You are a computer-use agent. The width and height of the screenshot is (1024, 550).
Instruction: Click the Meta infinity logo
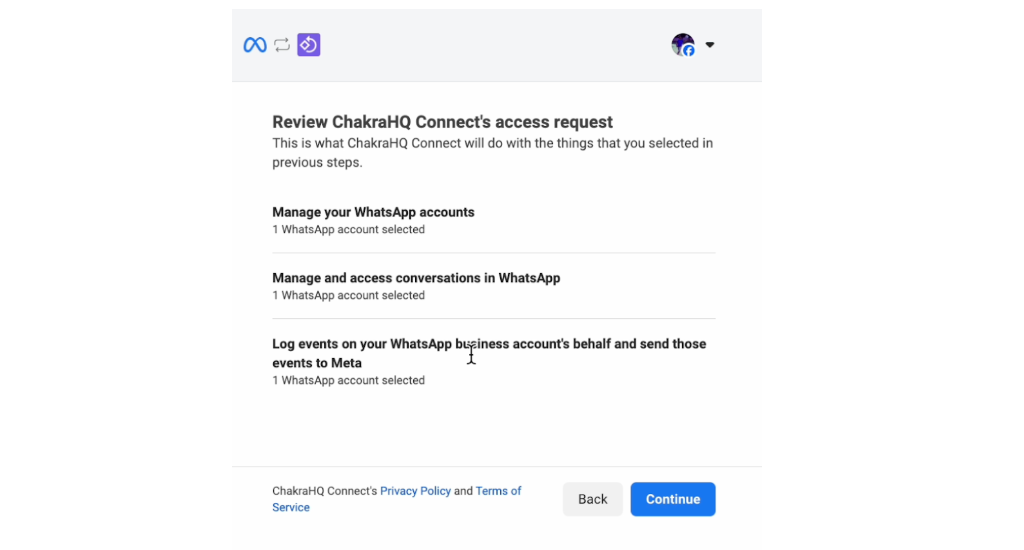click(x=255, y=44)
